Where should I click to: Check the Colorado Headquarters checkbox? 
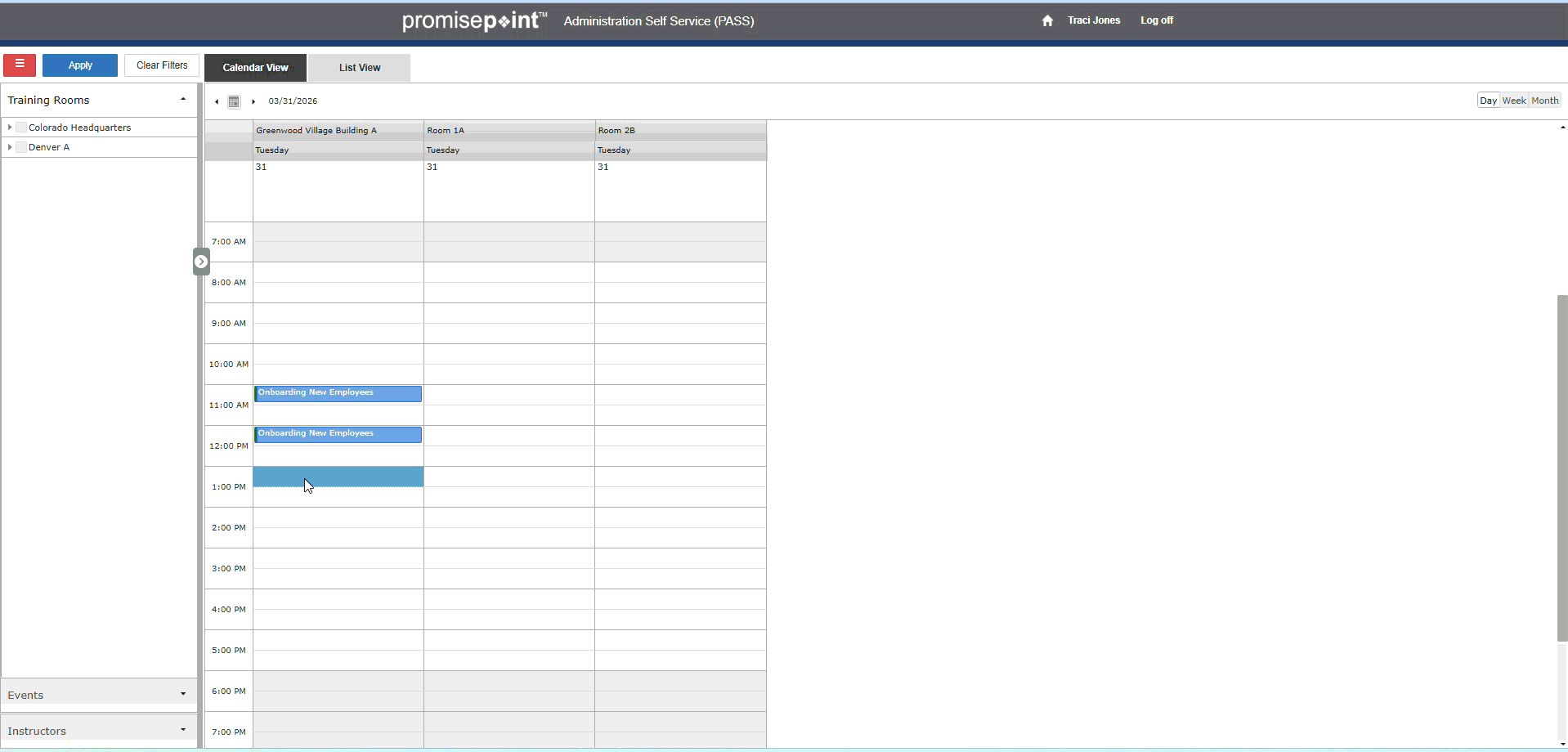point(22,128)
